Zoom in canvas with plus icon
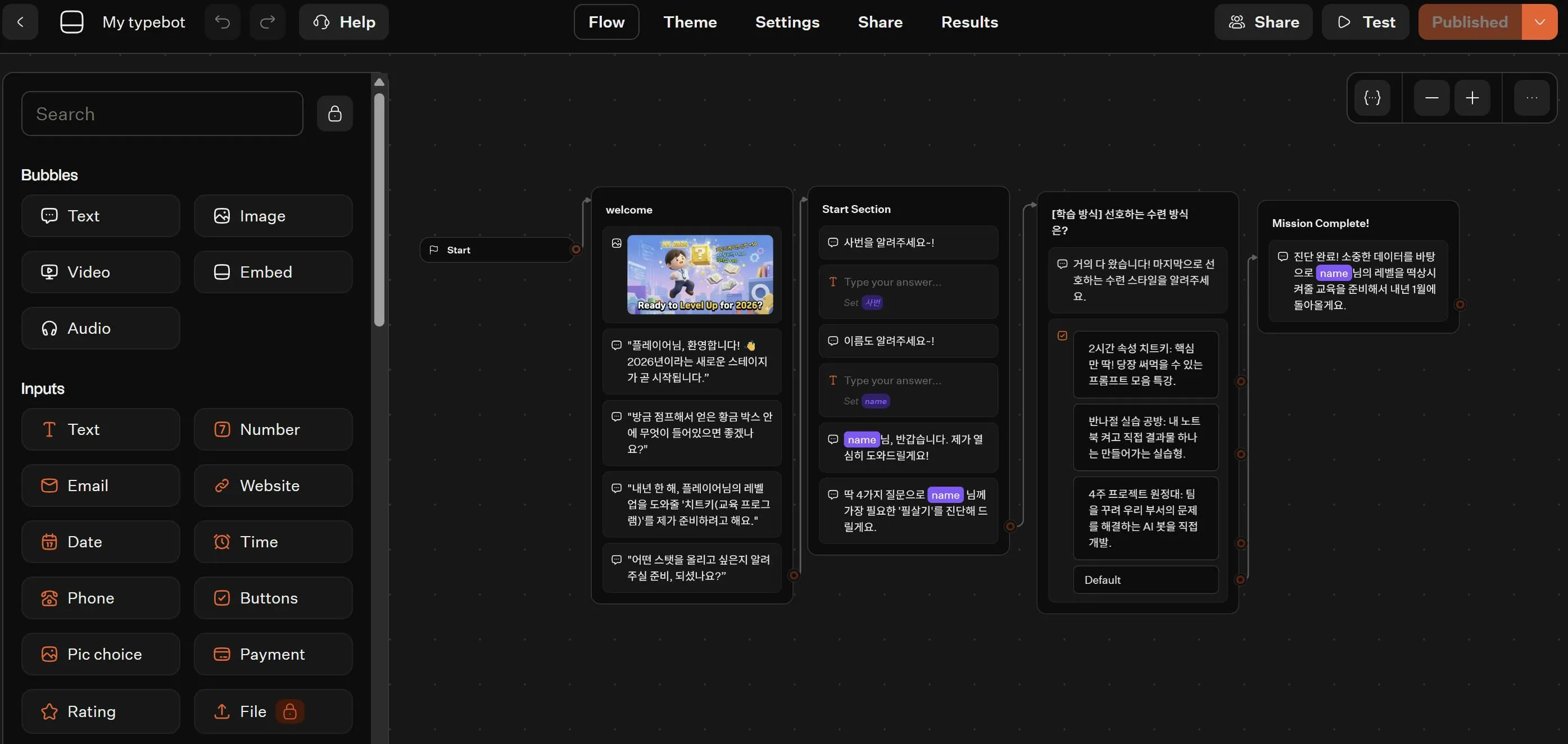 (1472, 98)
